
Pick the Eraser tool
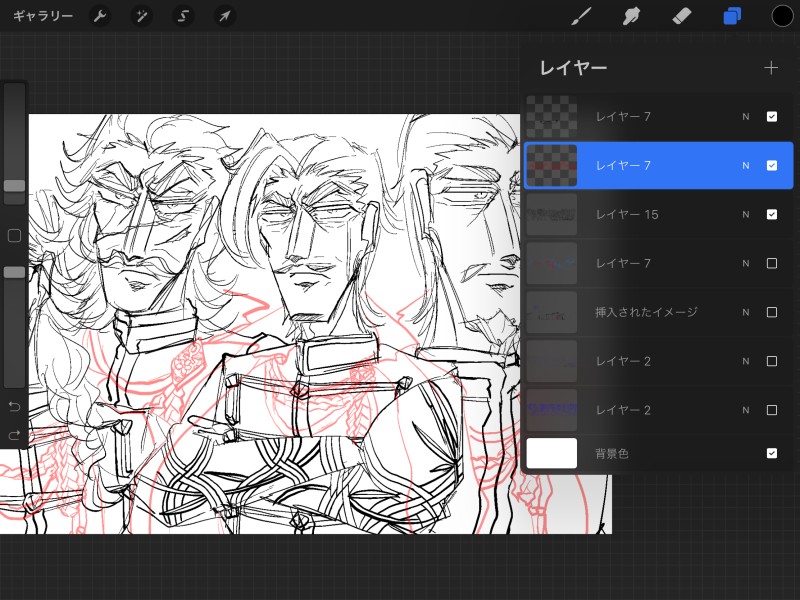point(681,16)
